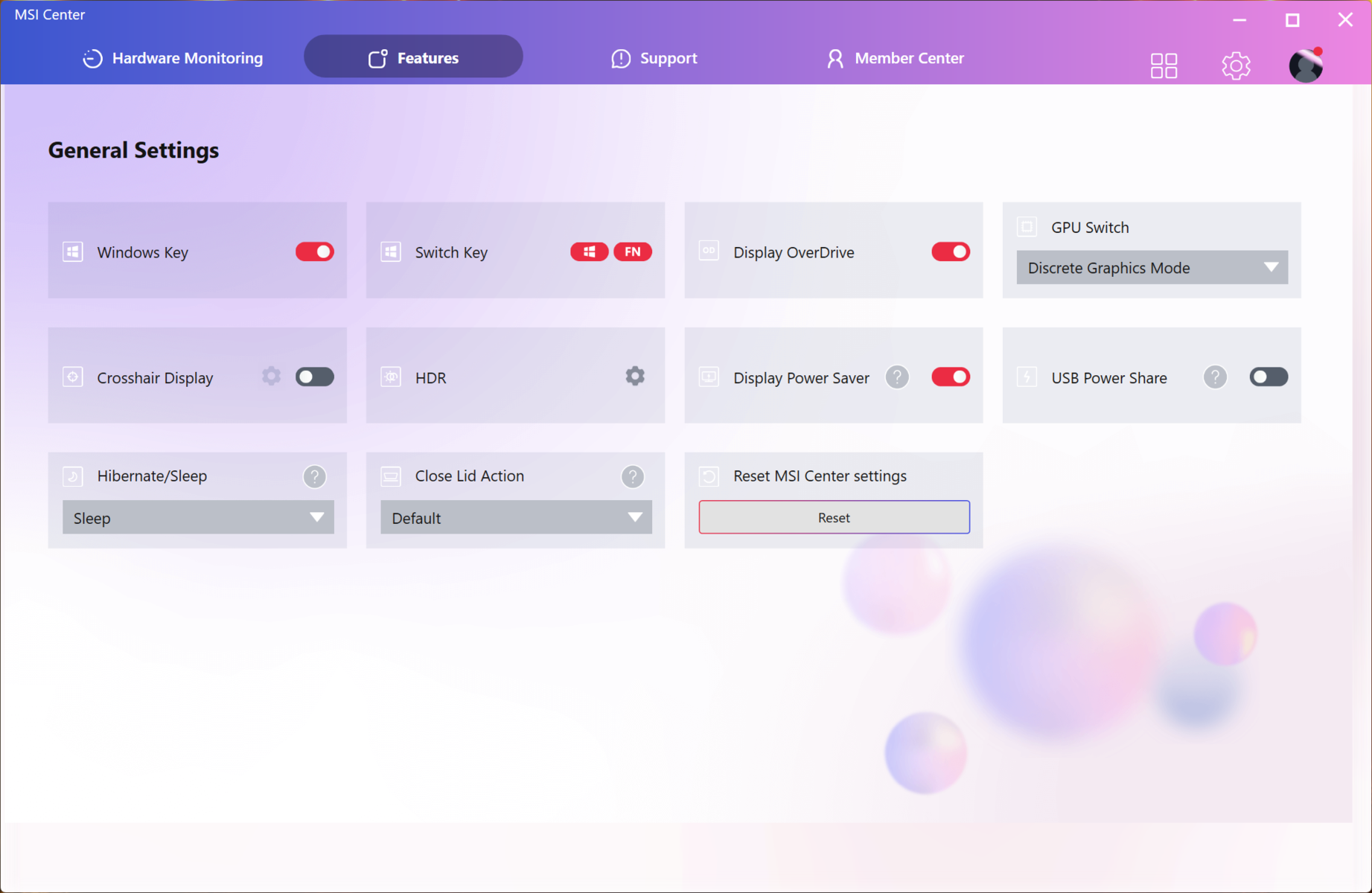This screenshot has width=1372, height=893.
Task: Expand GPU Switch mode dropdown
Action: [x=1152, y=268]
